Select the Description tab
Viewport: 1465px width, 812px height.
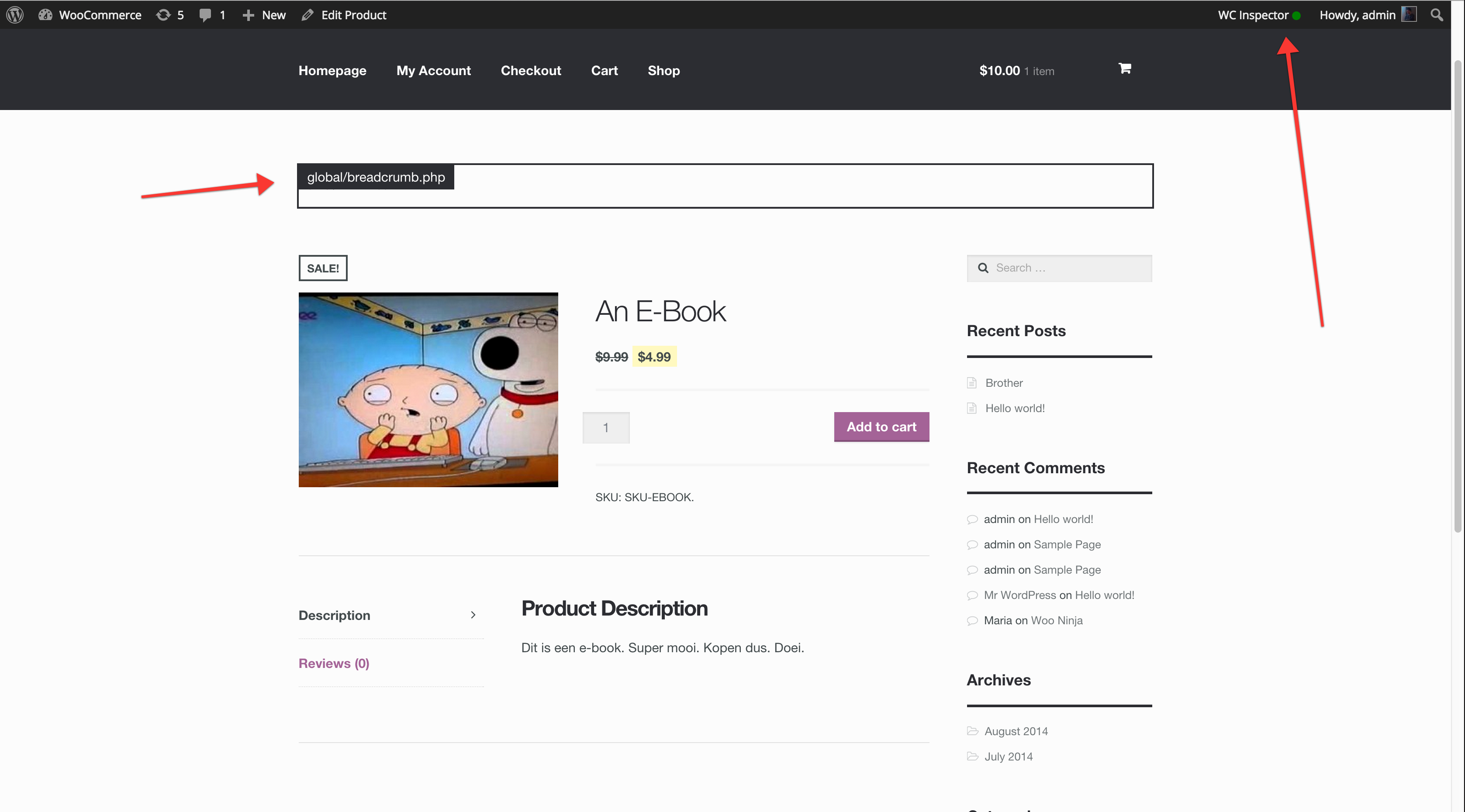[335, 616]
